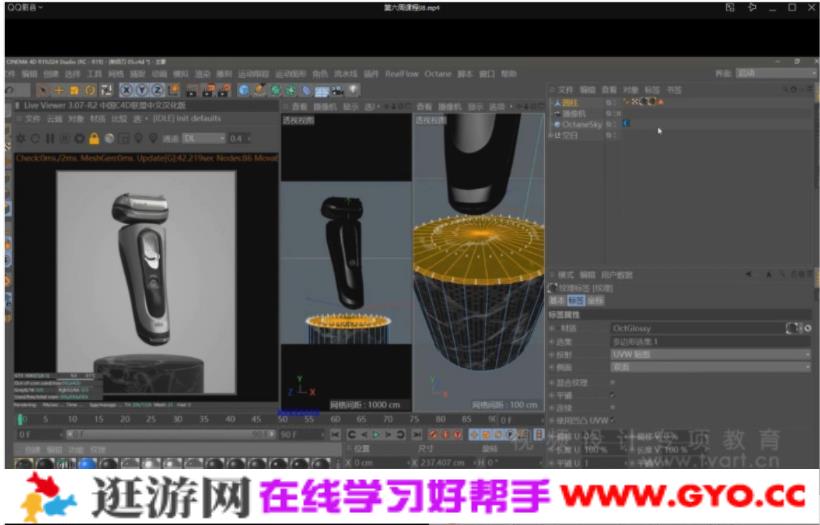The width and height of the screenshot is (820, 525).
Task: Open QQ影音 player title menu
Action: point(25,7)
